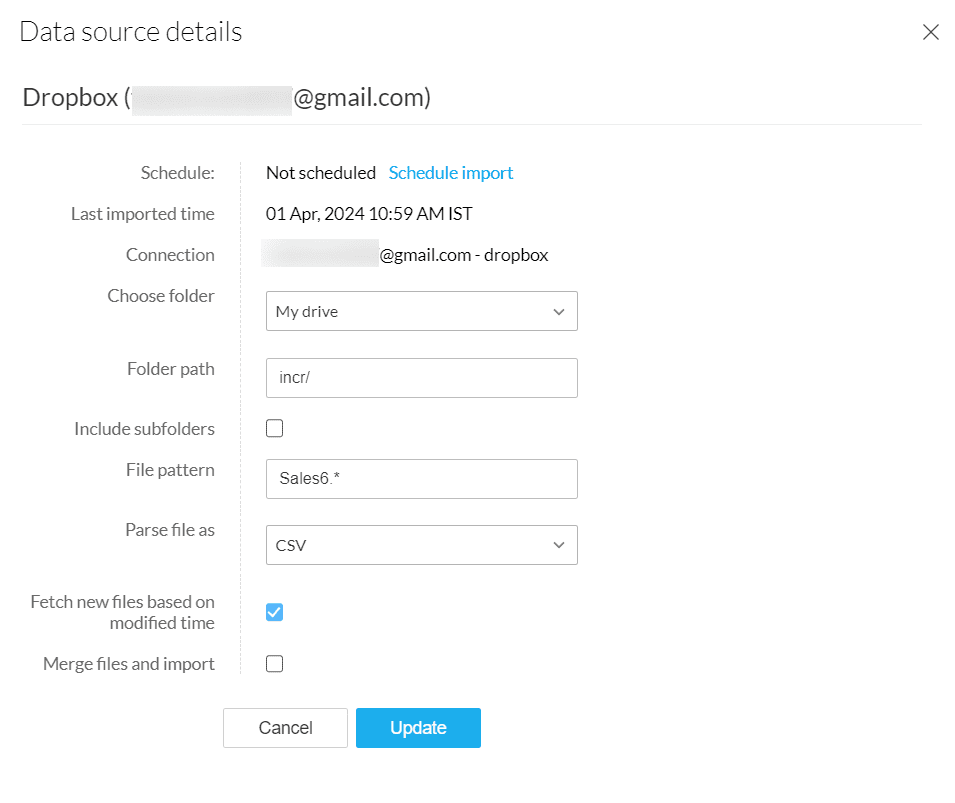This screenshot has width=955, height=803.
Task: Close the Data source details dialog
Action: [x=930, y=32]
